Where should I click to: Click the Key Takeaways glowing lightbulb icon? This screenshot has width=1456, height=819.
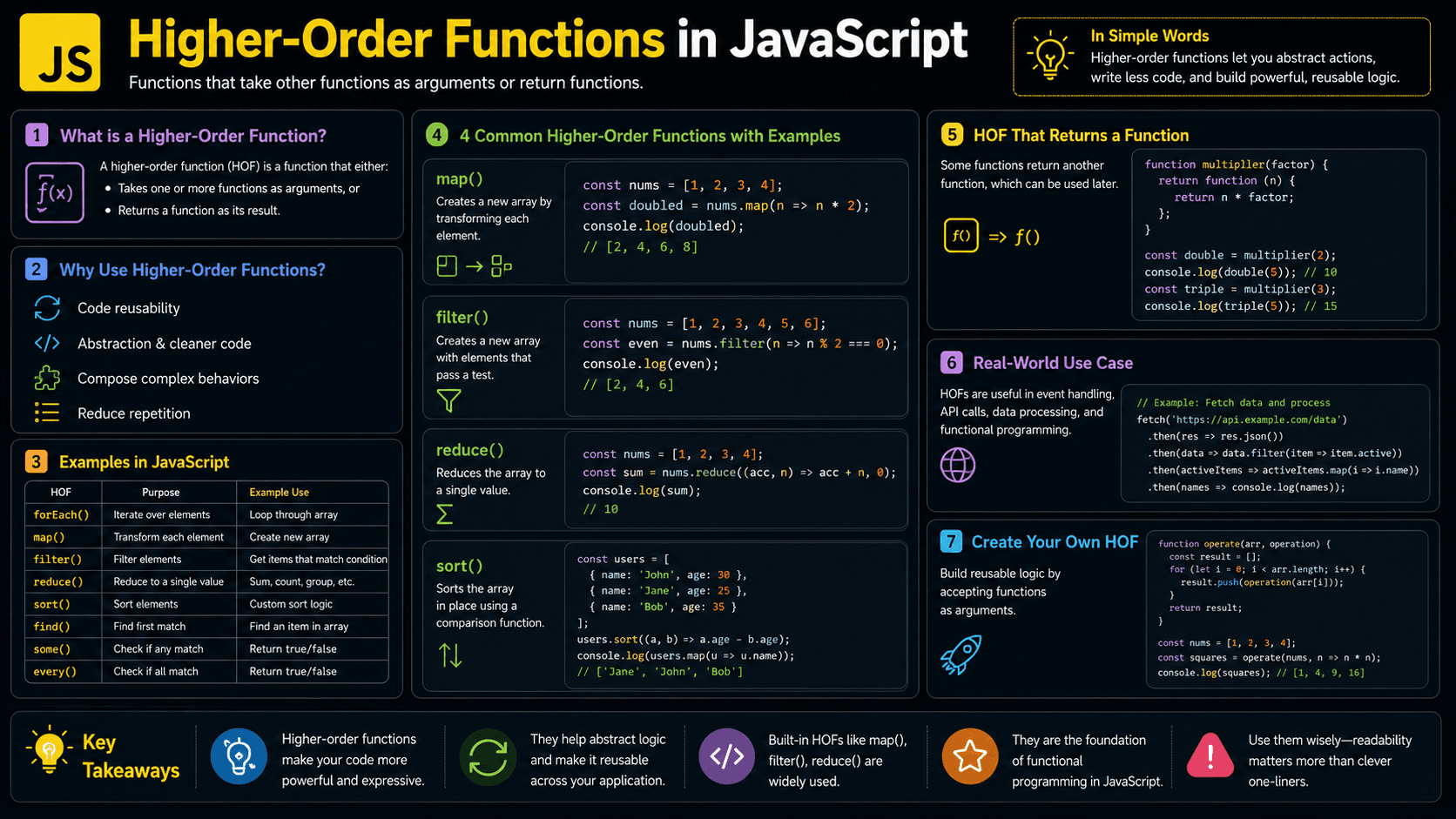coord(50,749)
